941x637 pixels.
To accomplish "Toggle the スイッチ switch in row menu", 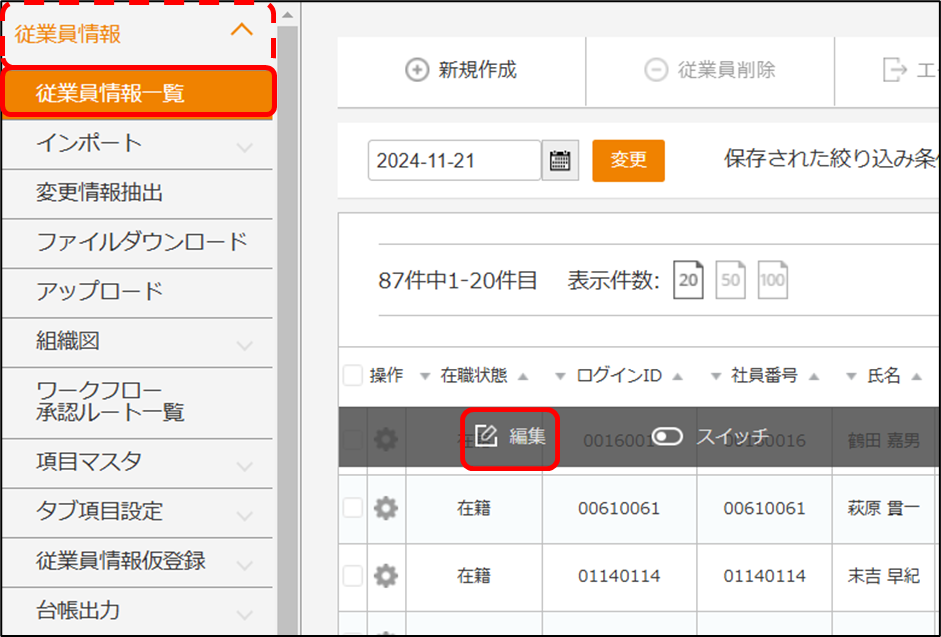I will tap(667, 437).
